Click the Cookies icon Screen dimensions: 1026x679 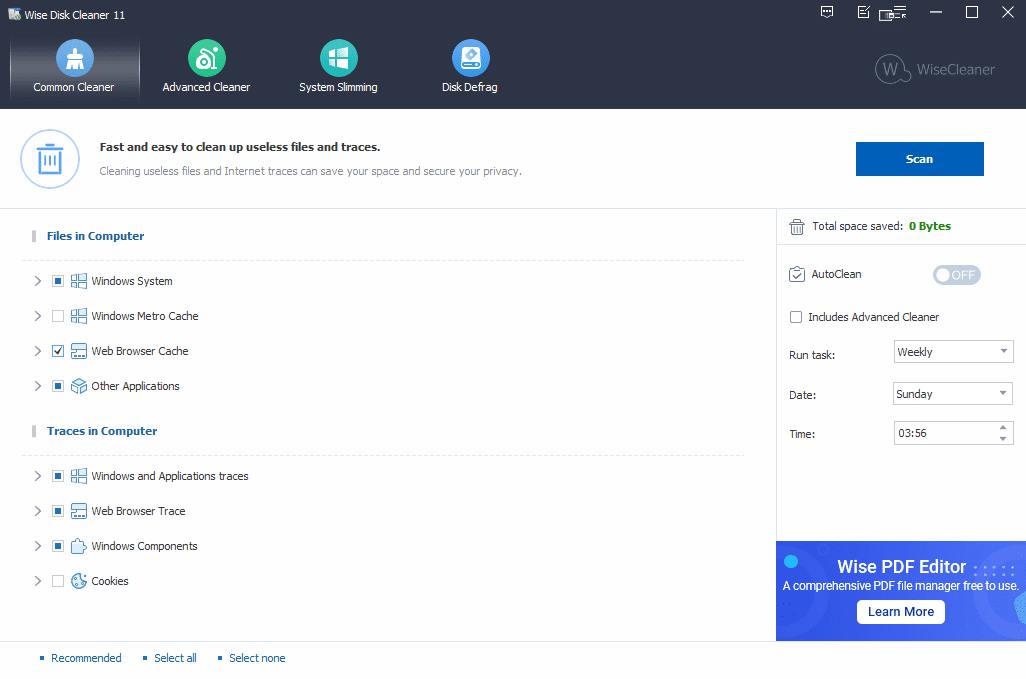79,581
